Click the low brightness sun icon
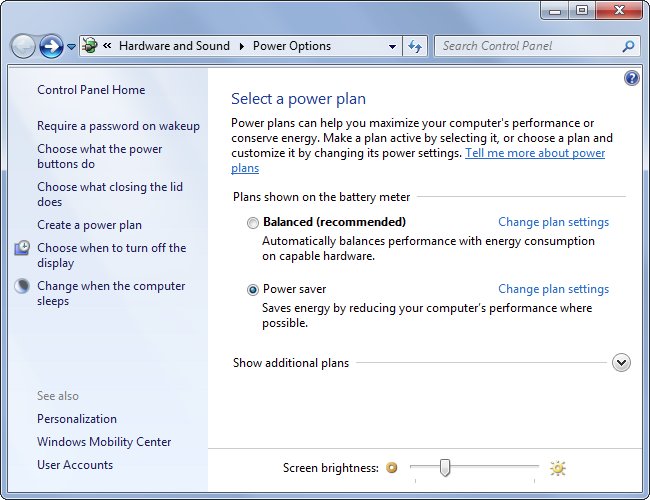The height and width of the screenshot is (500, 650). click(x=392, y=468)
